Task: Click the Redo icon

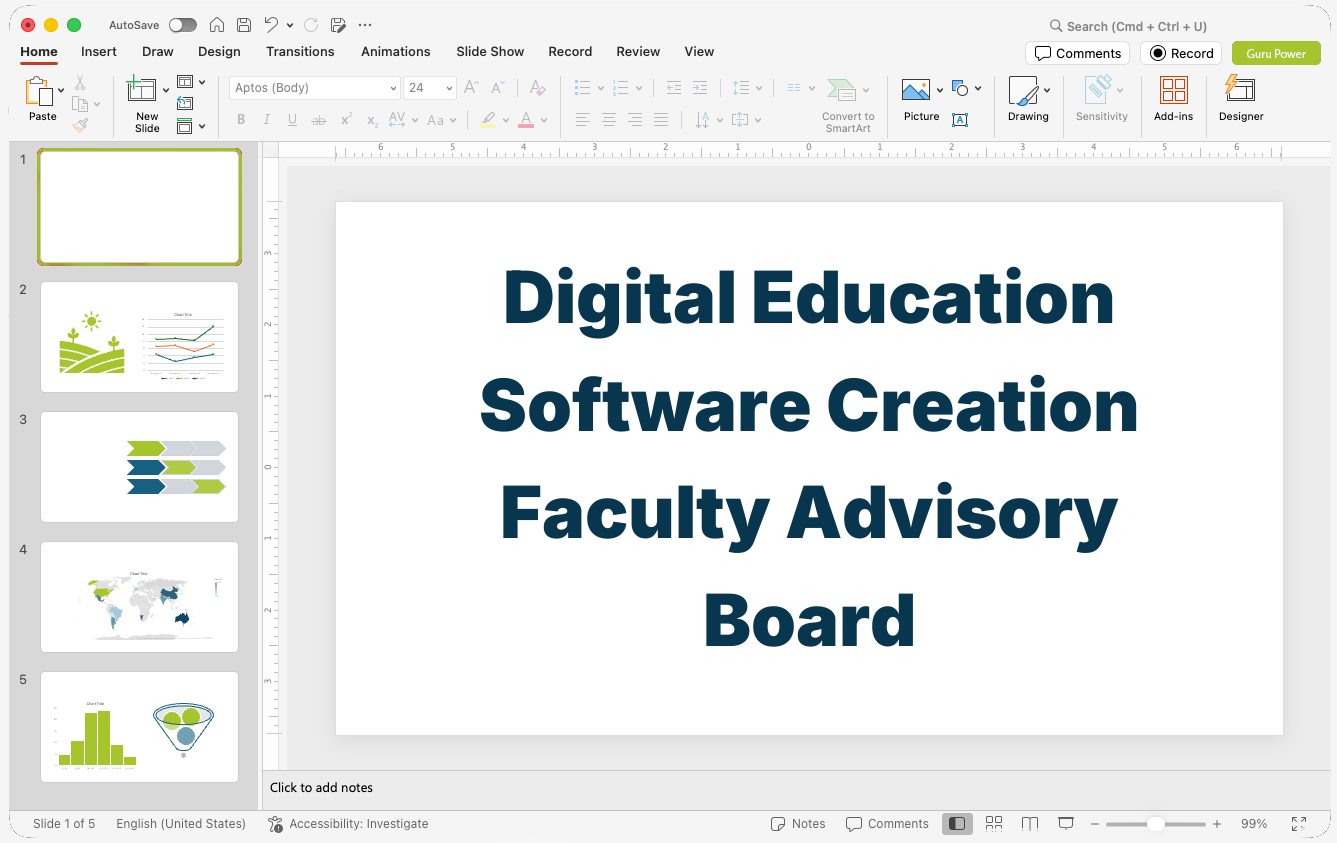Action: pyautogui.click(x=311, y=25)
